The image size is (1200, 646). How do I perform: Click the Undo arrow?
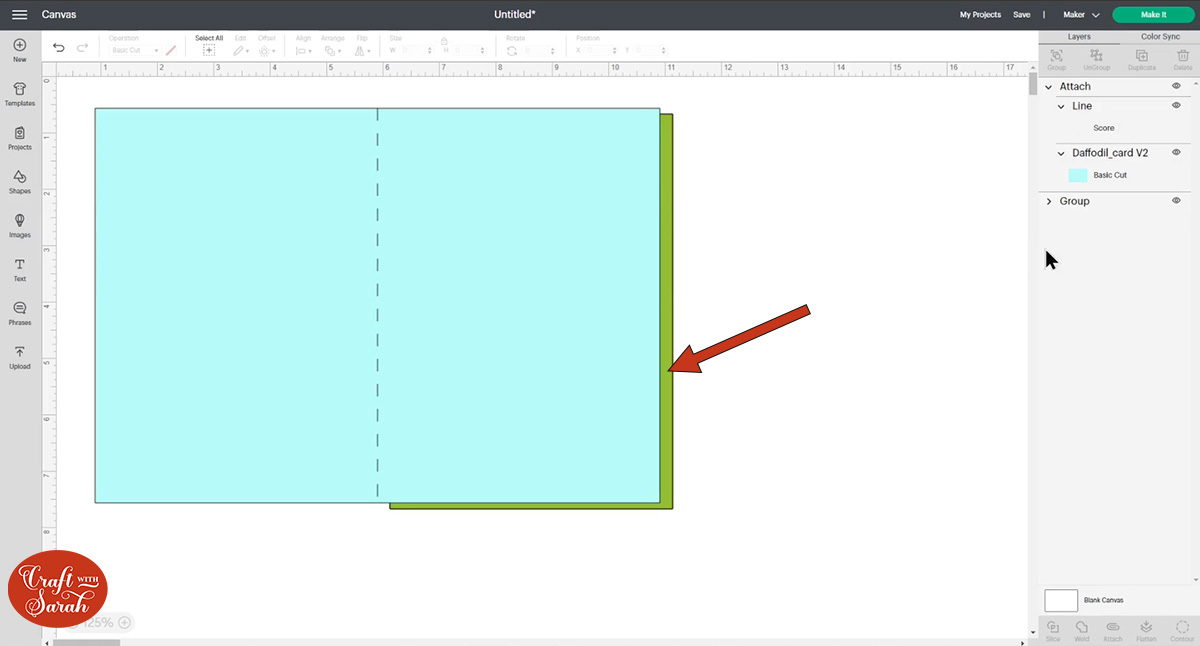59,47
